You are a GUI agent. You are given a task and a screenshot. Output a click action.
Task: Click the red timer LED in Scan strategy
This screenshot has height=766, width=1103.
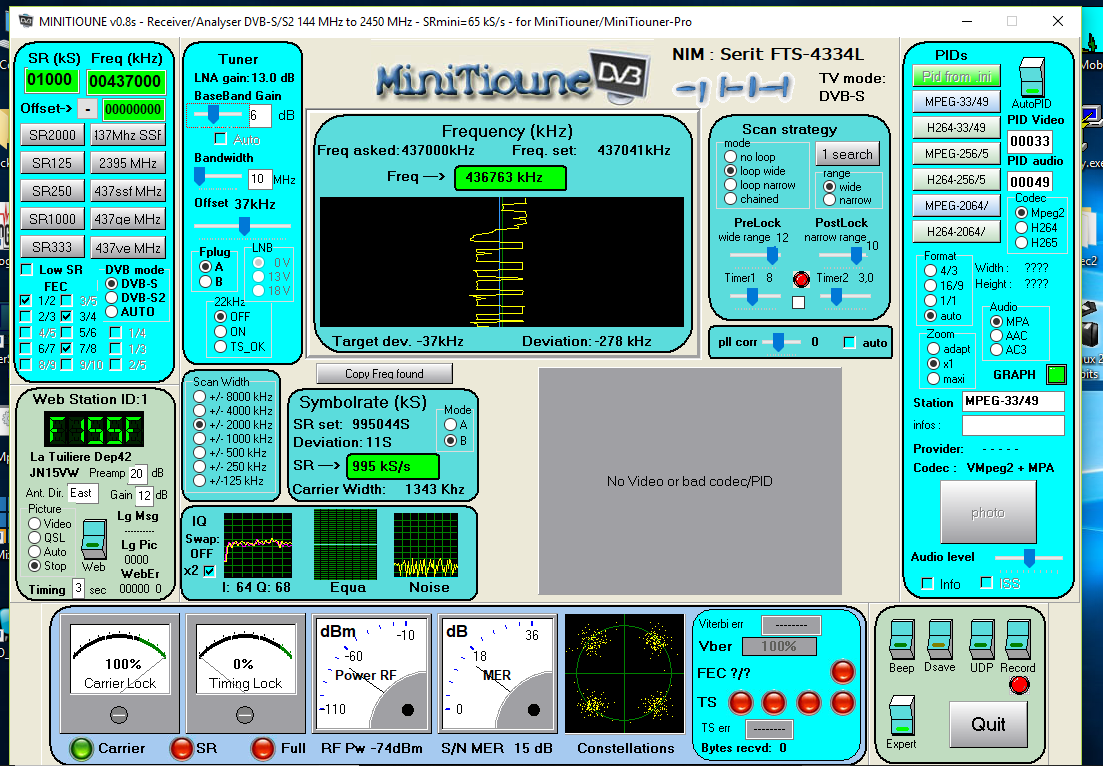coord(801,279)
